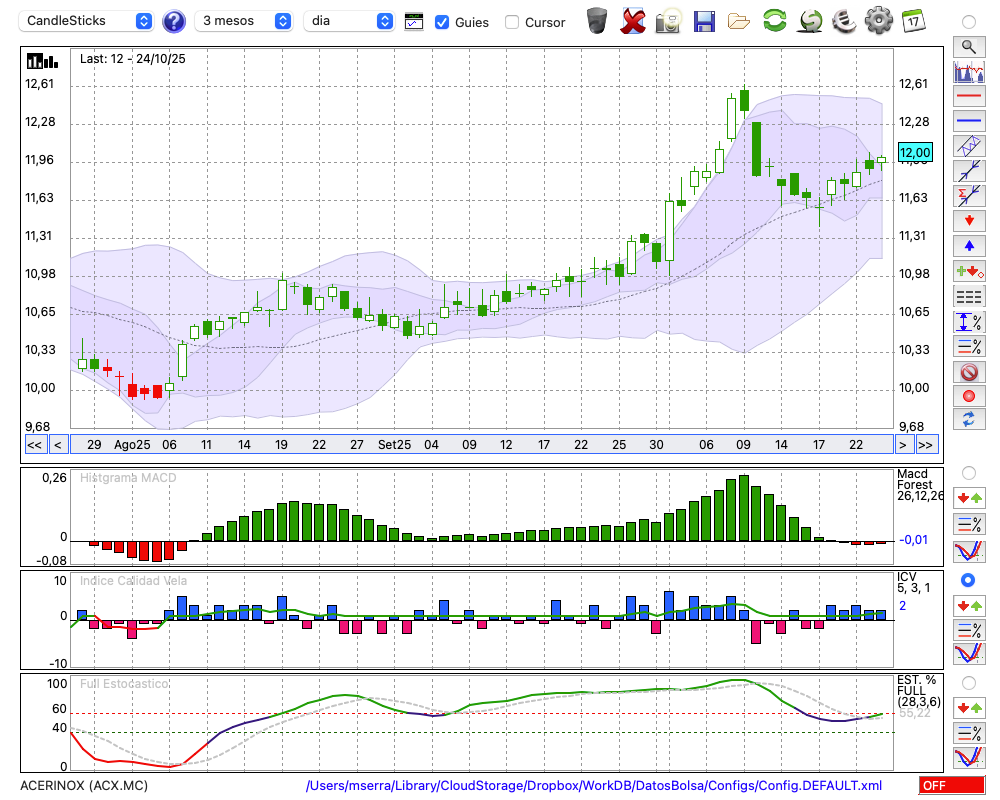
Task: Click the magnifying glass zoom tool
Action: pyautogui.click(x=968, y=46)
